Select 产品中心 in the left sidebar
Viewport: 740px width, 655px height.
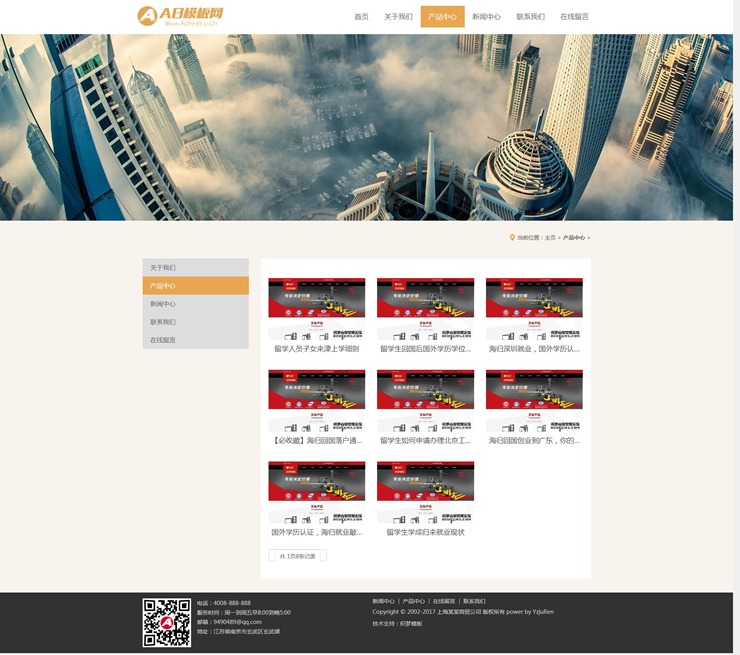pos(195,286)
